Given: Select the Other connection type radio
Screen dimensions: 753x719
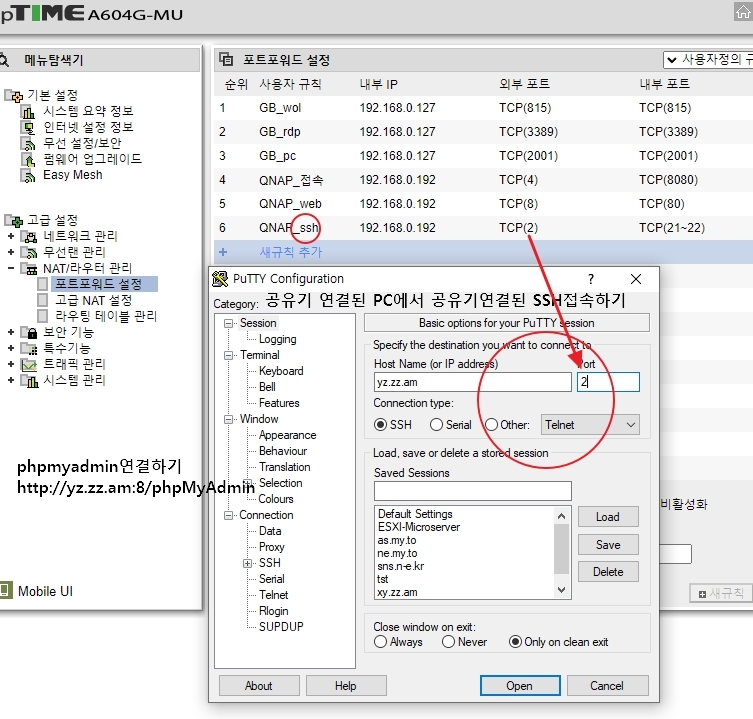Looking at the screenshot, I should tap(491, 425).
